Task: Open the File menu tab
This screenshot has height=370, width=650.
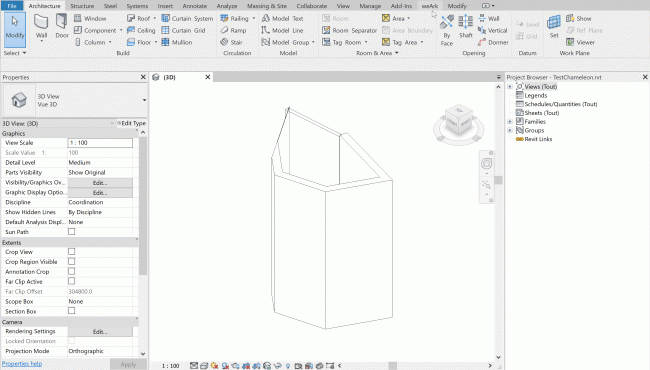Action: click(12, 6)
